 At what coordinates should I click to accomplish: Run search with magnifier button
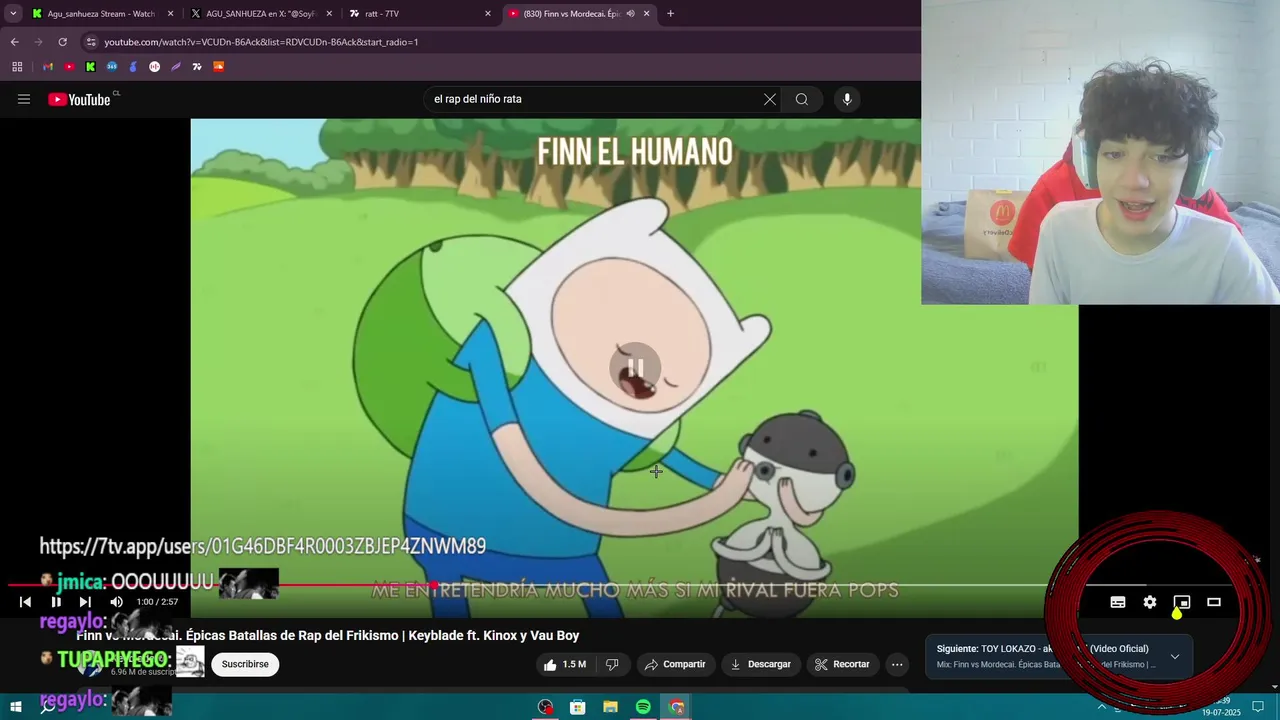pyautogui.click(x=801, y=99)
